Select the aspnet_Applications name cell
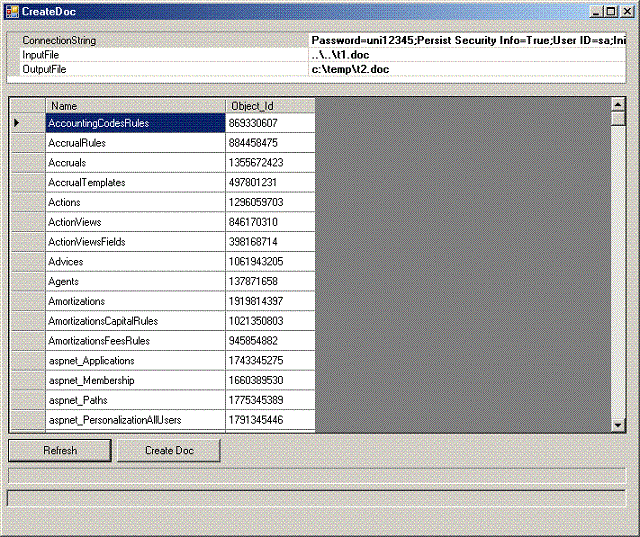Screen dimensions: 640x537 click(136, 360)
